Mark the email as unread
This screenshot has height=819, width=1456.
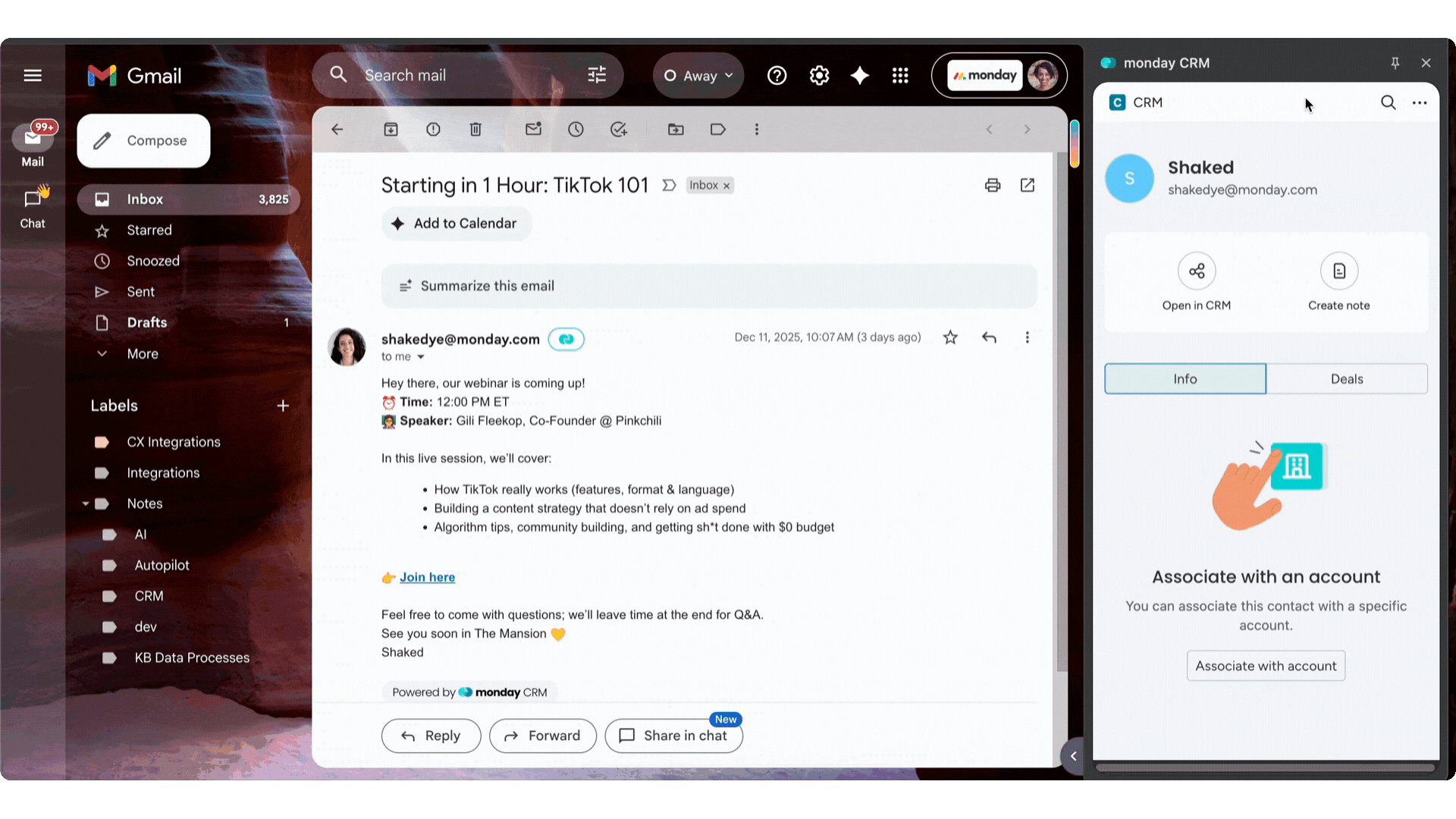(533, 130)
